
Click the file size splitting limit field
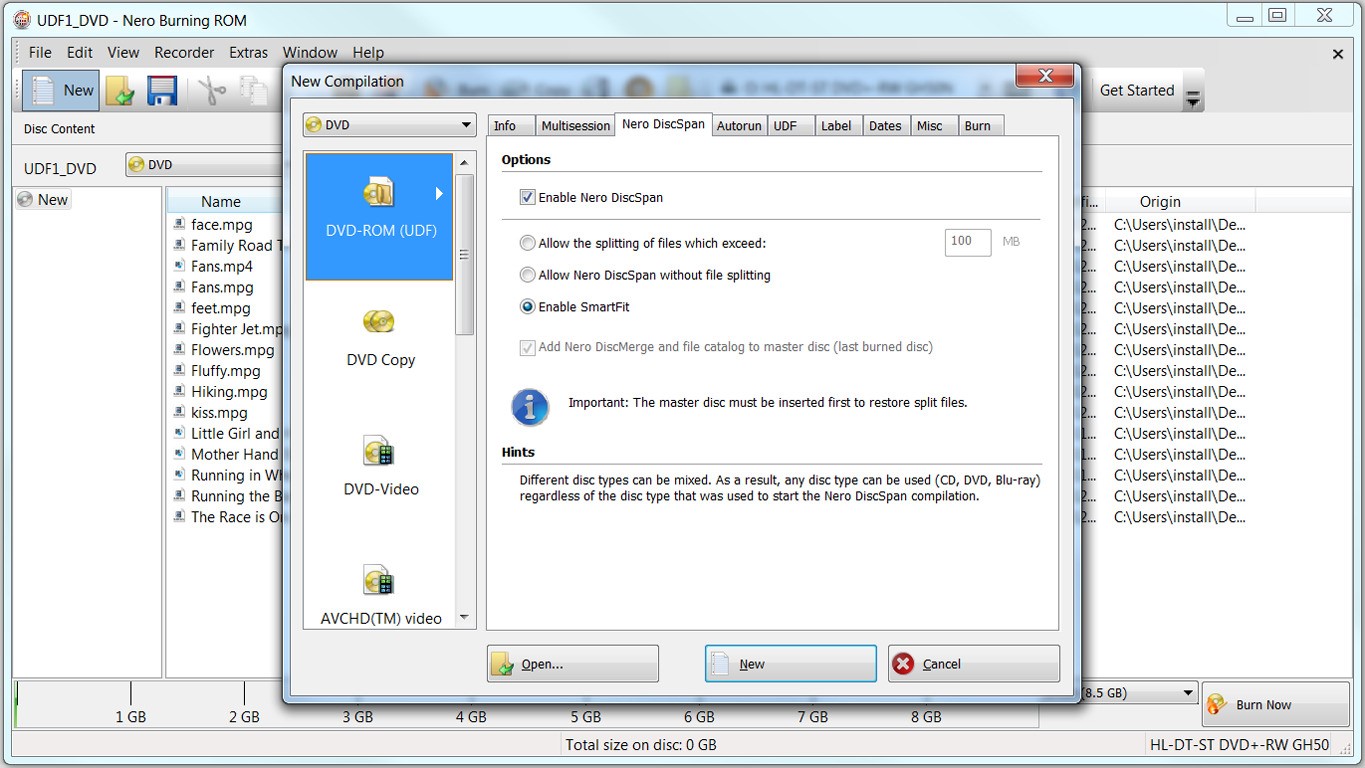coord(966,242)
